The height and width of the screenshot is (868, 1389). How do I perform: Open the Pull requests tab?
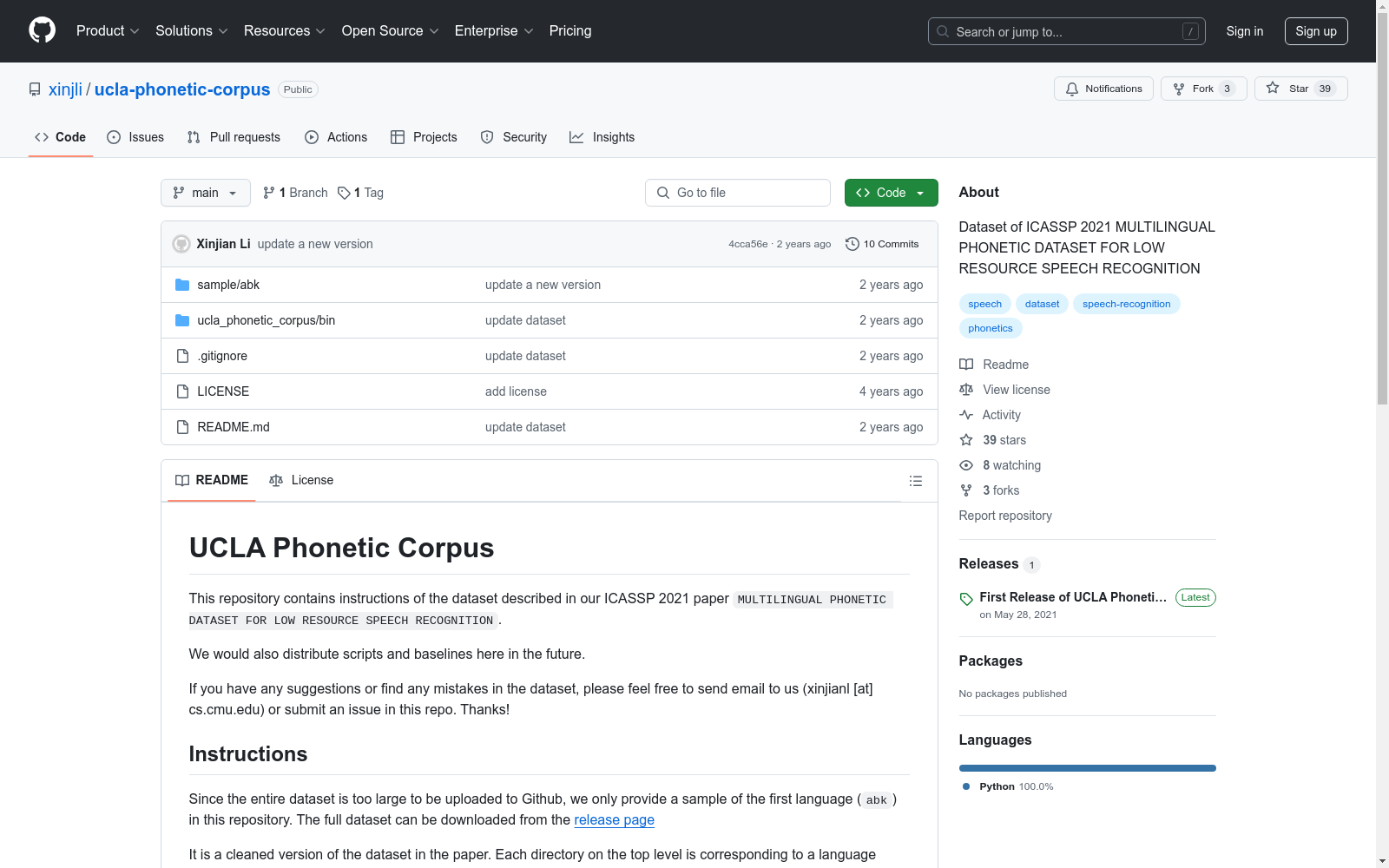coord(234,137)
